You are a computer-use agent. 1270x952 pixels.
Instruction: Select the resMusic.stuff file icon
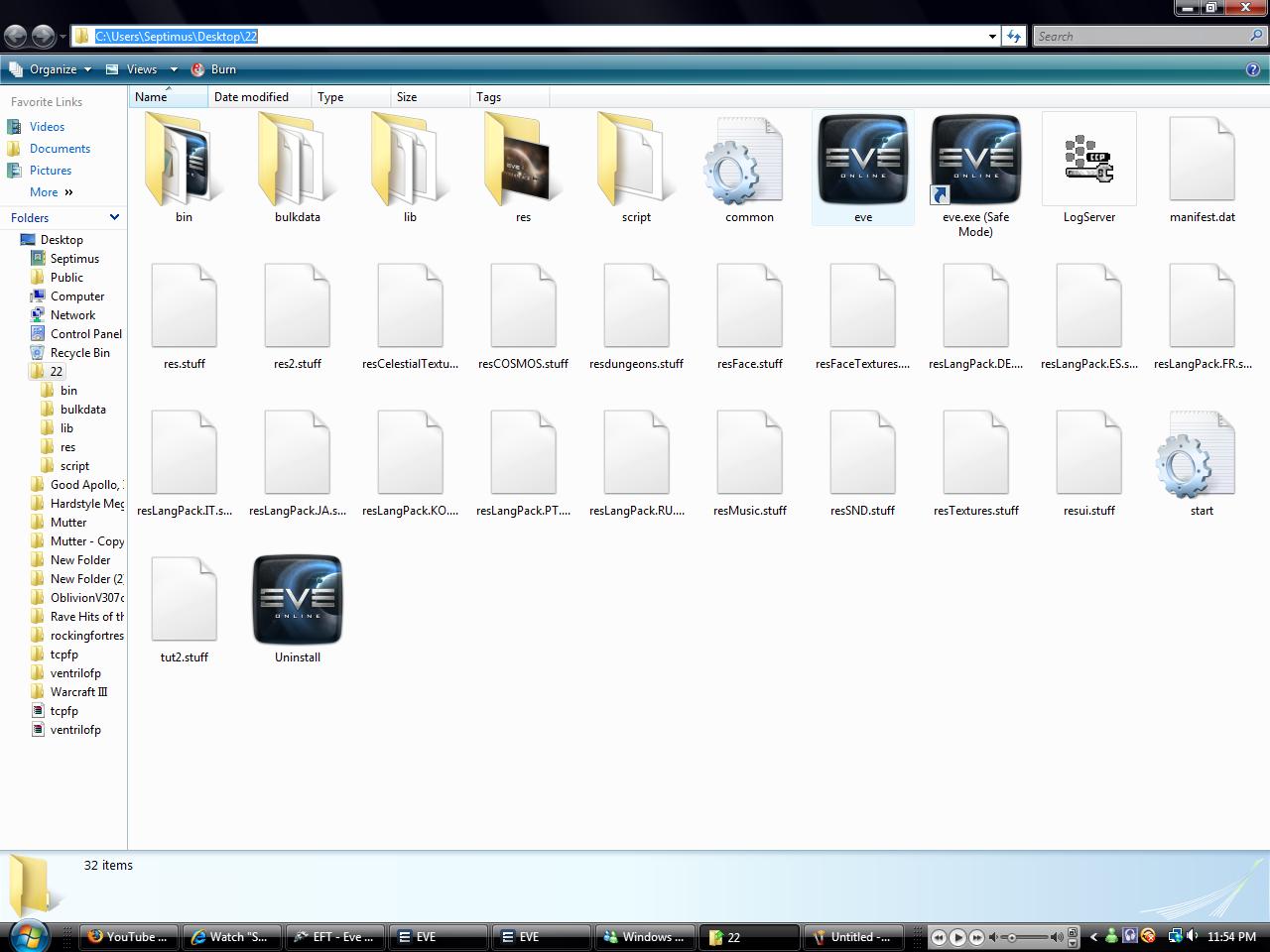[x=749, y=454]
